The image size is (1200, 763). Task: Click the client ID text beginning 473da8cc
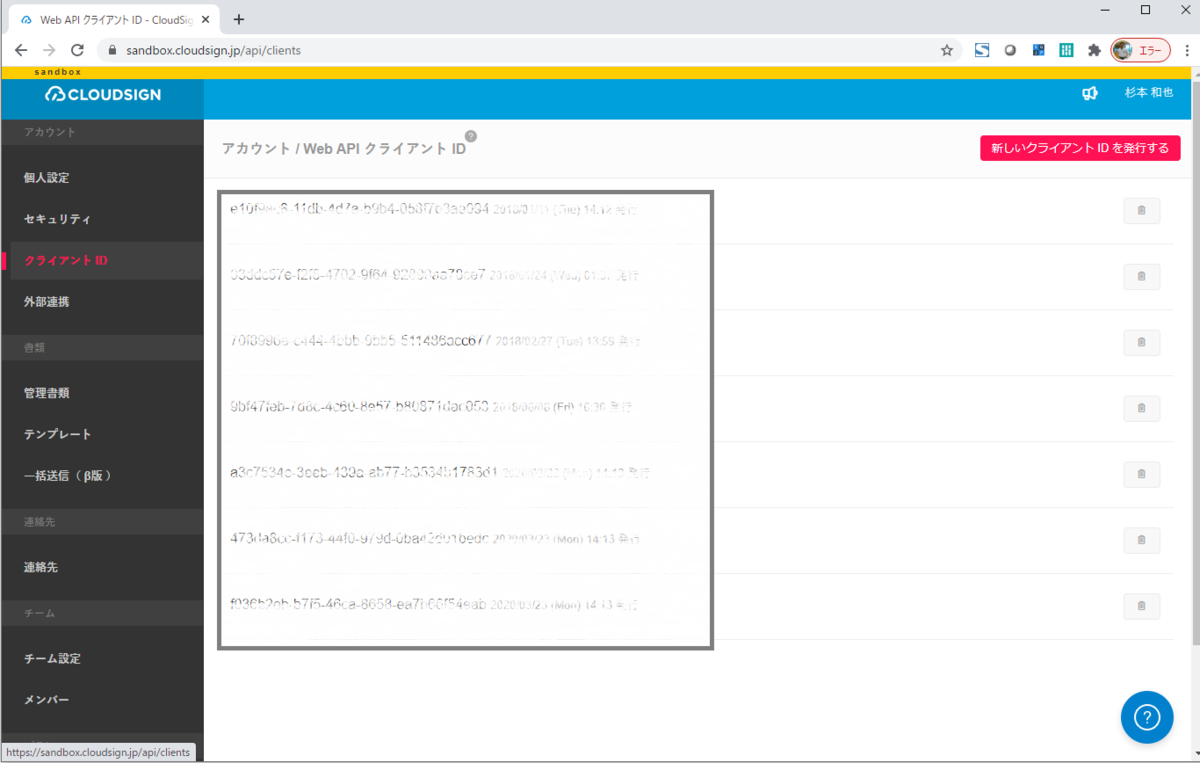pyautogui.click(x=359, y=538)
